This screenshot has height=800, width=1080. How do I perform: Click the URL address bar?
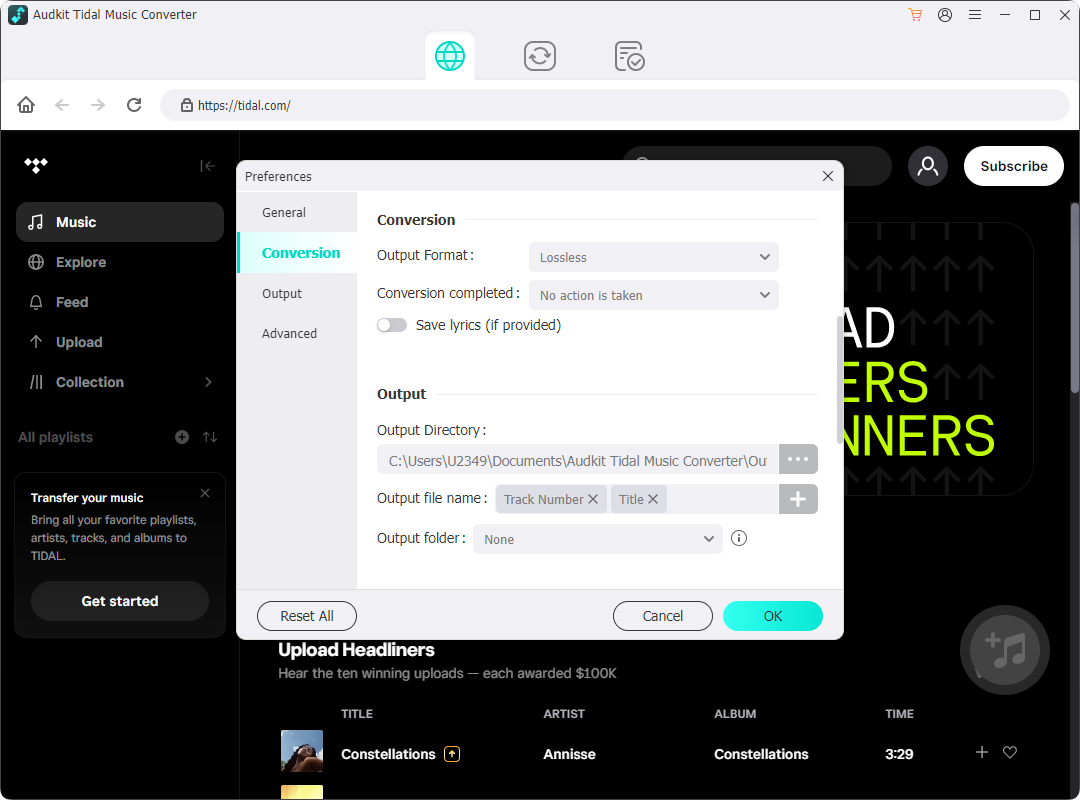pyautogui.click(x=614, y=105)
